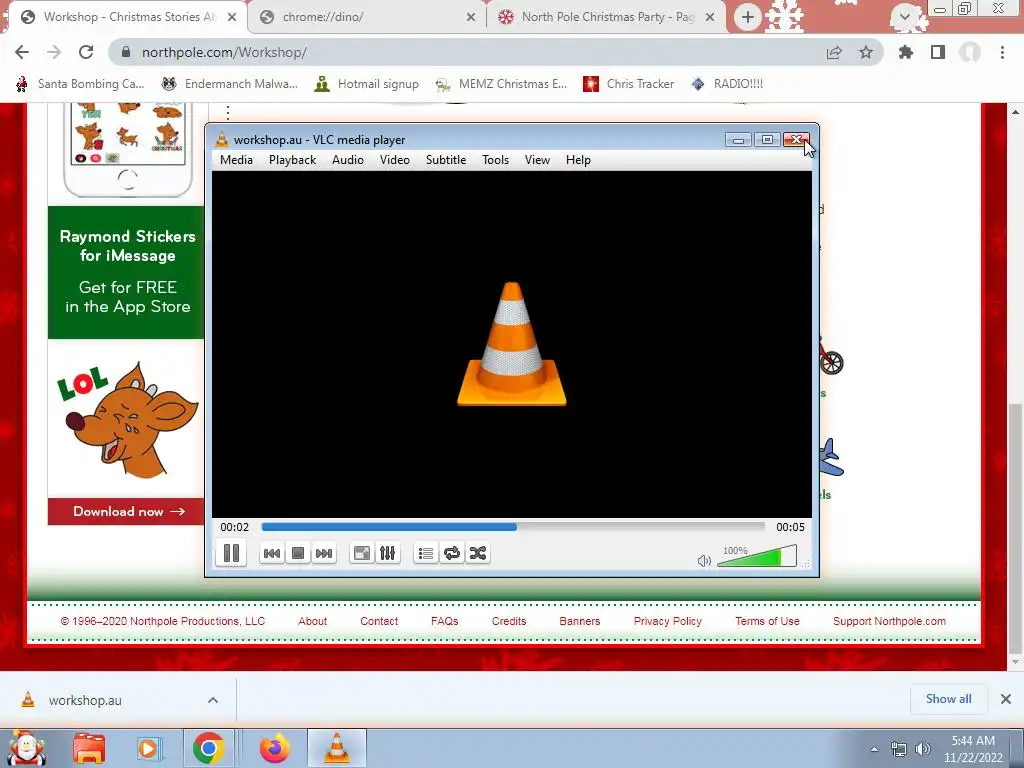Open the Santa Start button
1024x768 pixels.
pos(25,748)
